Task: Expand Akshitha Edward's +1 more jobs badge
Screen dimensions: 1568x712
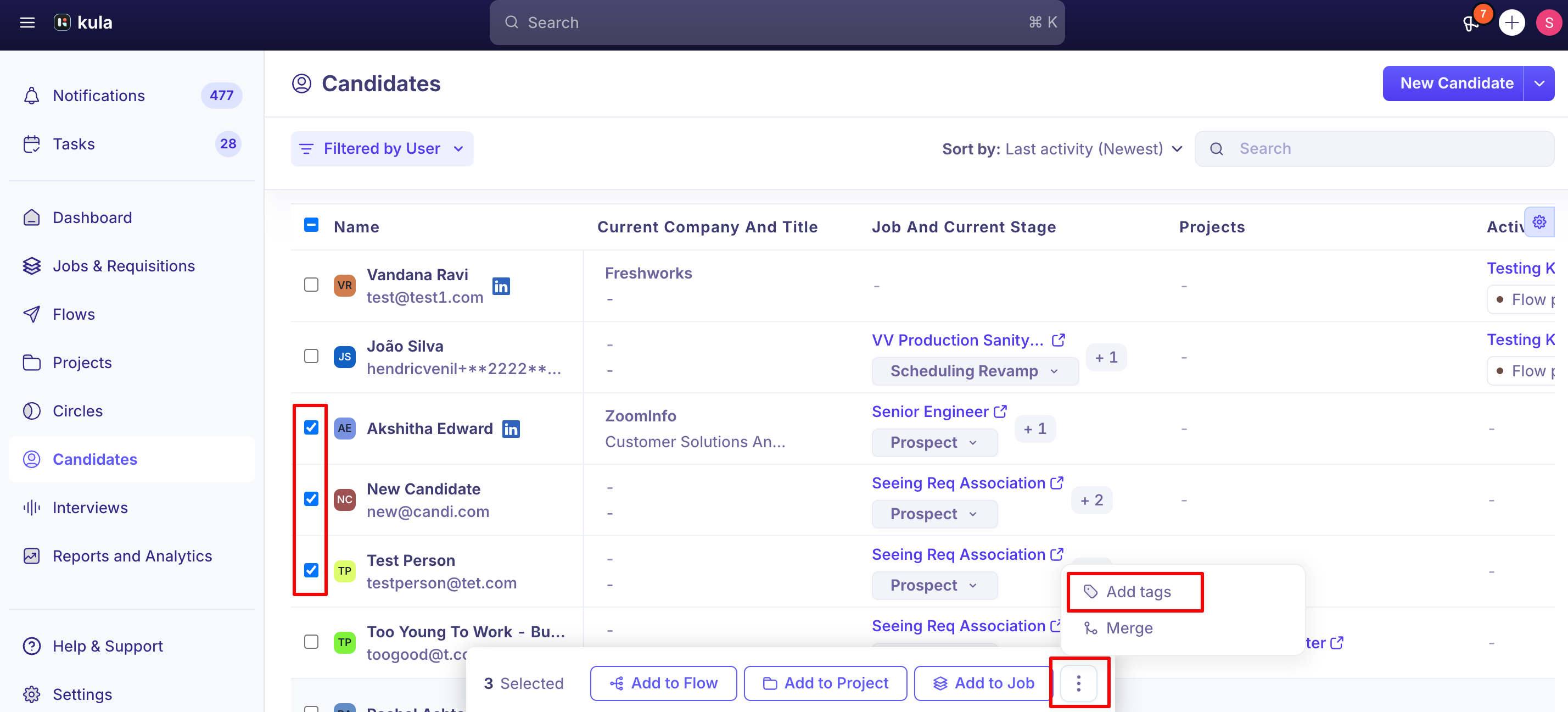Action: point(1035,429)
